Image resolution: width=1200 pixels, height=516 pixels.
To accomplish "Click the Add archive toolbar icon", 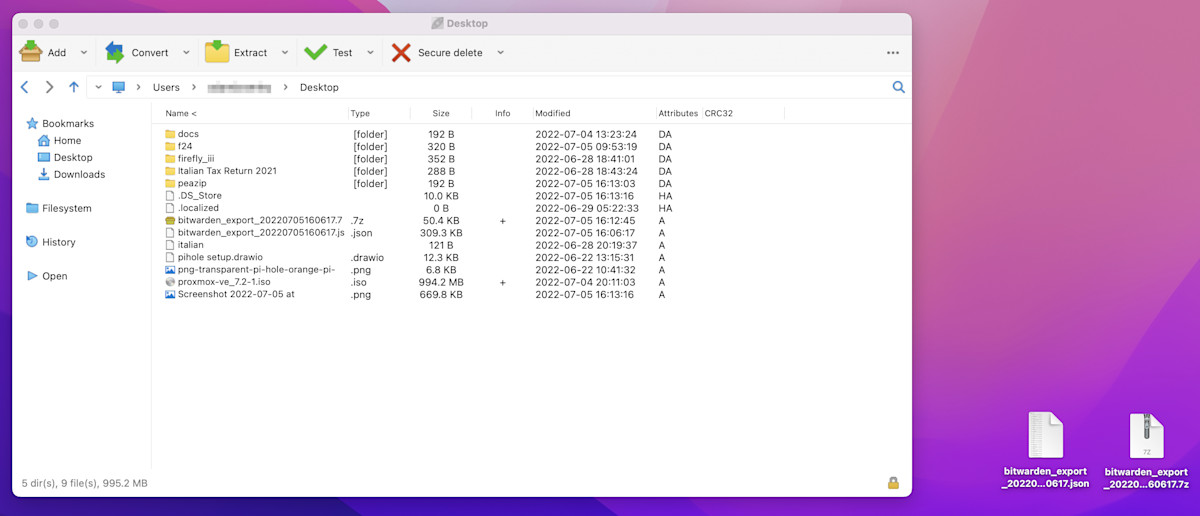I will [31, 52].
